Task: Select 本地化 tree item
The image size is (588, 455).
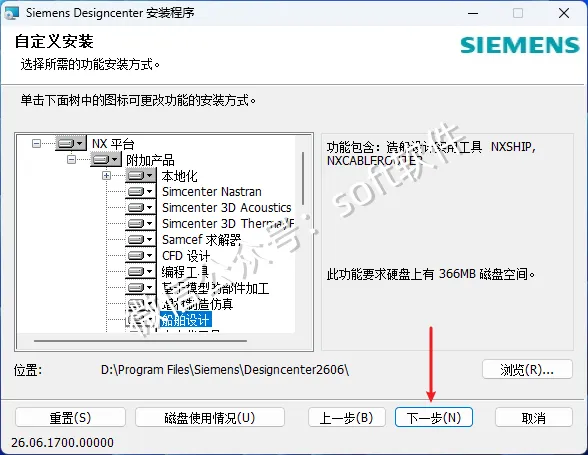Action: (x=179, y=176)
